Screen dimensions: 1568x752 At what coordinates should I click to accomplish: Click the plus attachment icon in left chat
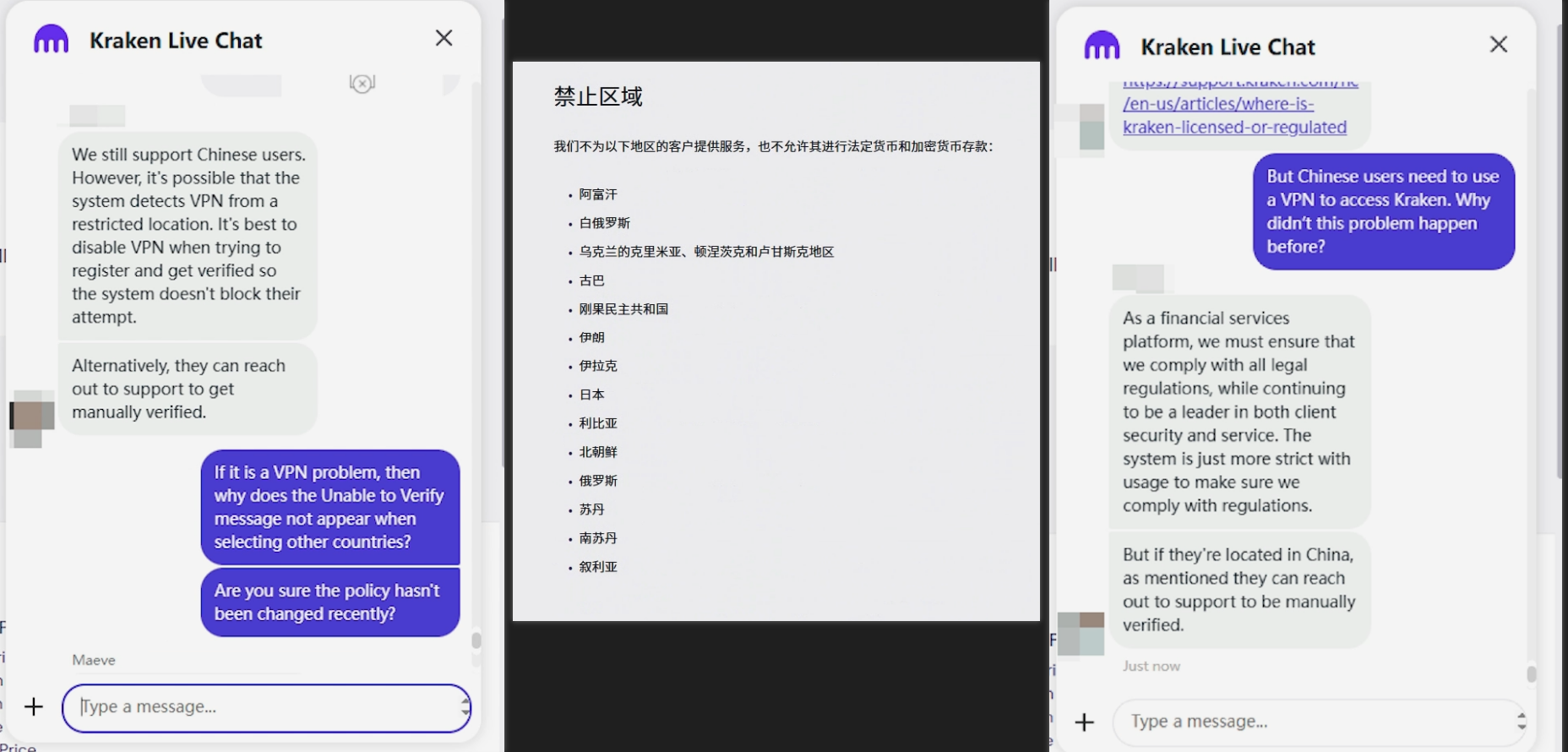34,706
